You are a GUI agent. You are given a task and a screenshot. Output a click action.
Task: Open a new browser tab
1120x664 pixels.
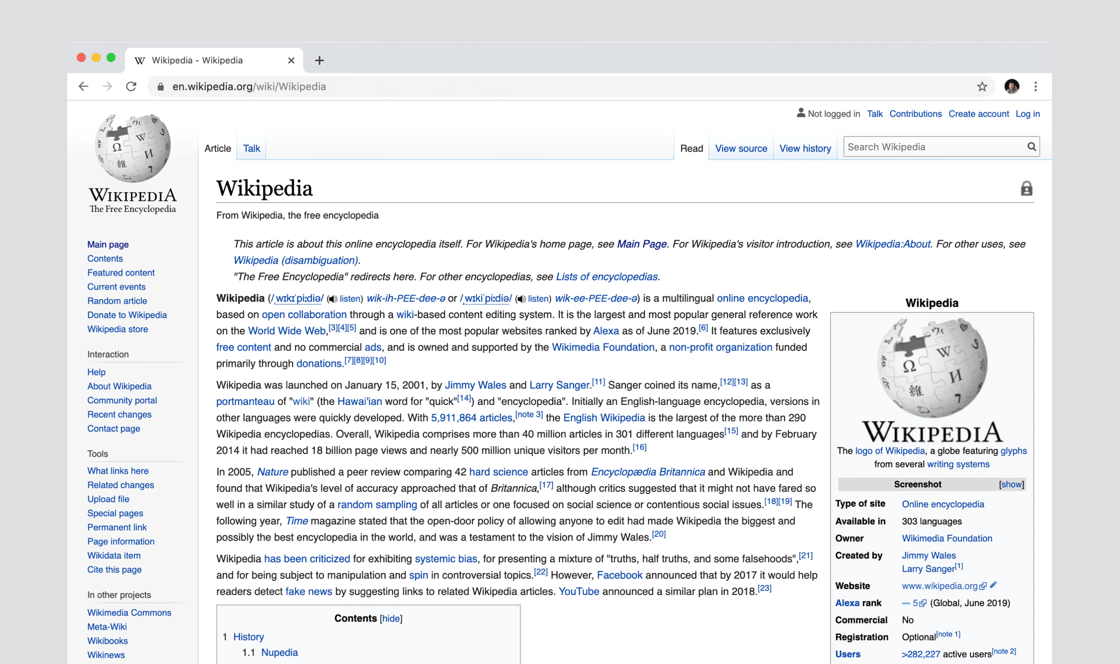click(319, 60)
